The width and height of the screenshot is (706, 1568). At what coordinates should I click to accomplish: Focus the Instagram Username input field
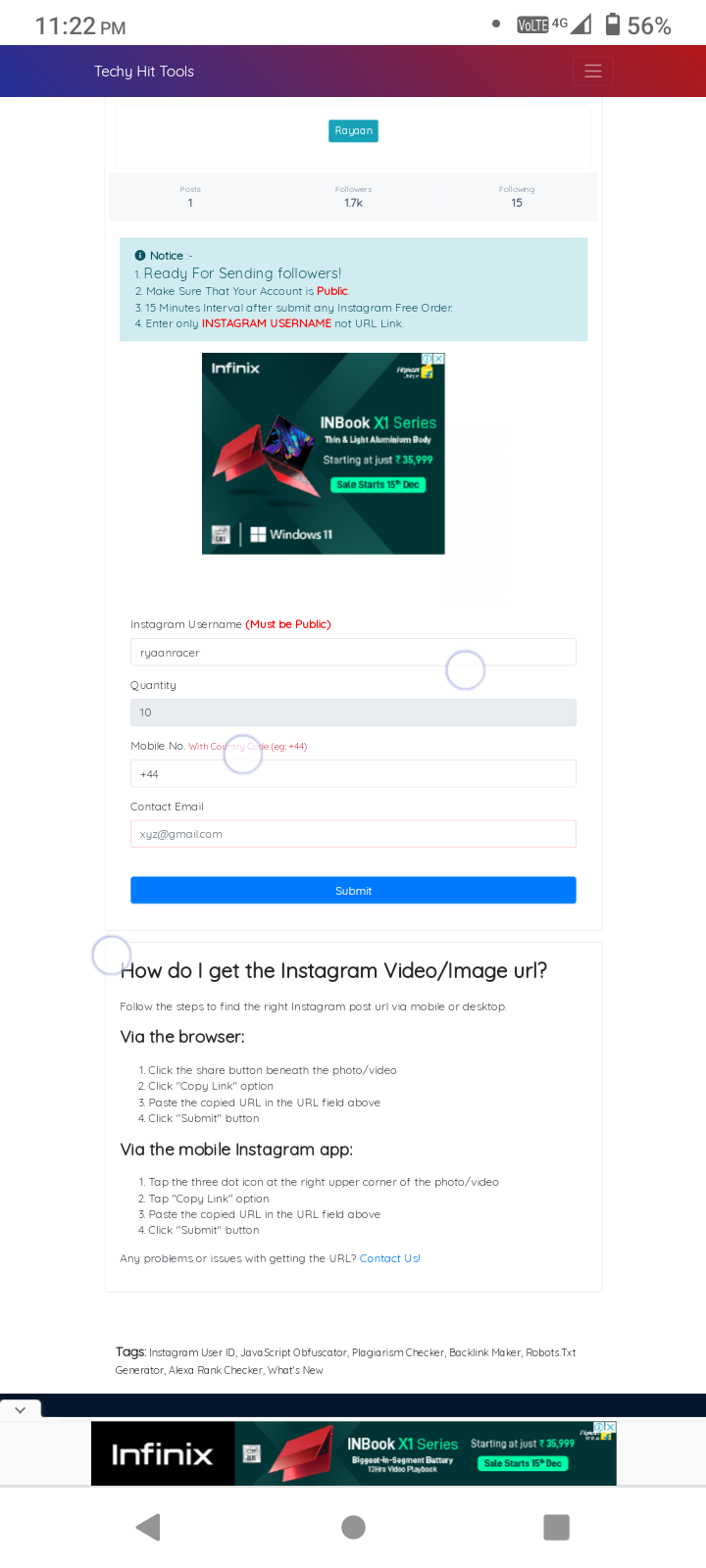353,652
